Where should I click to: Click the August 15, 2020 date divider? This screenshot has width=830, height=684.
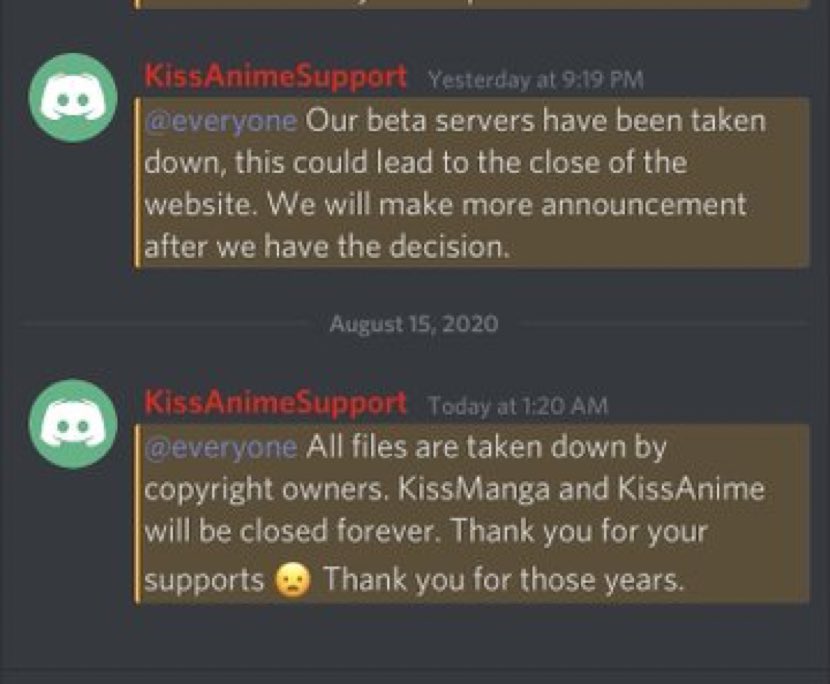point(413,324)
